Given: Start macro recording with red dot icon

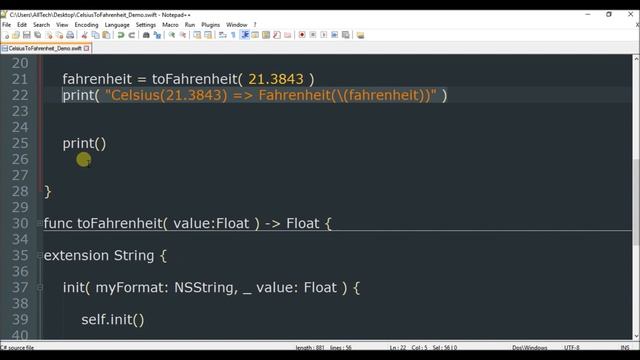Looking at the screenshot, I should coord(302,35).
